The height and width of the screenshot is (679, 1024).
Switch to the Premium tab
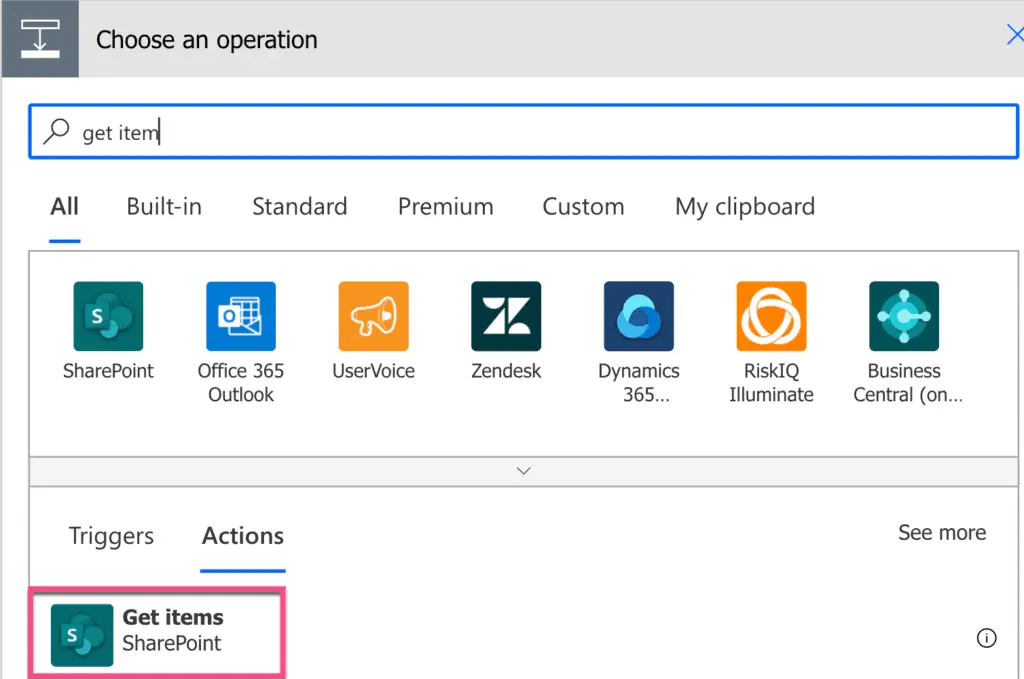pyautogui.click(x=445, y=207)
